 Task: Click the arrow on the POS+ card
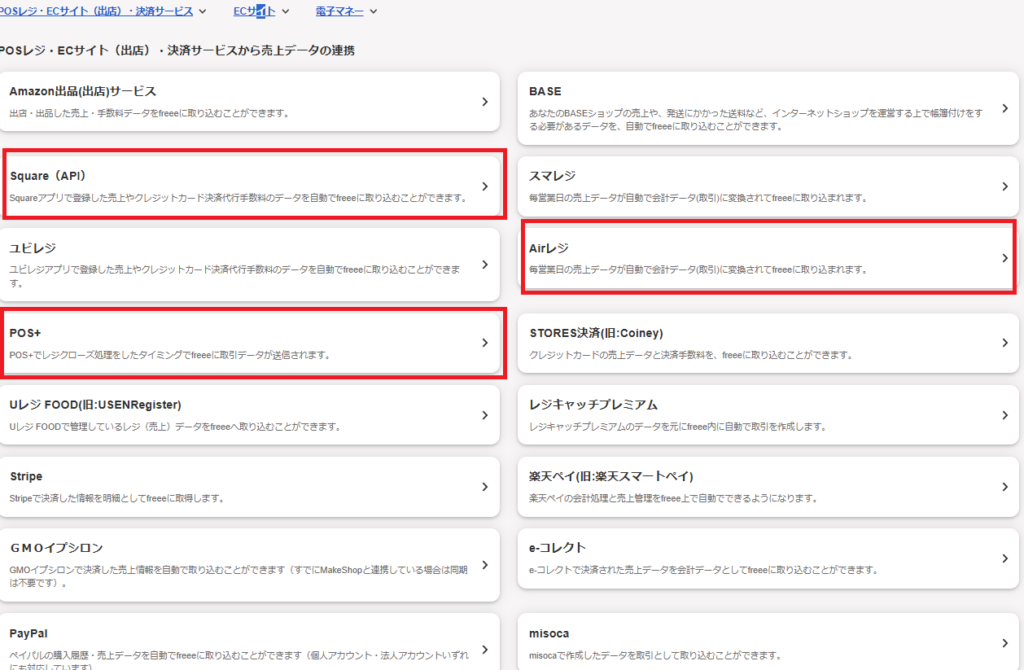point(485,343)
